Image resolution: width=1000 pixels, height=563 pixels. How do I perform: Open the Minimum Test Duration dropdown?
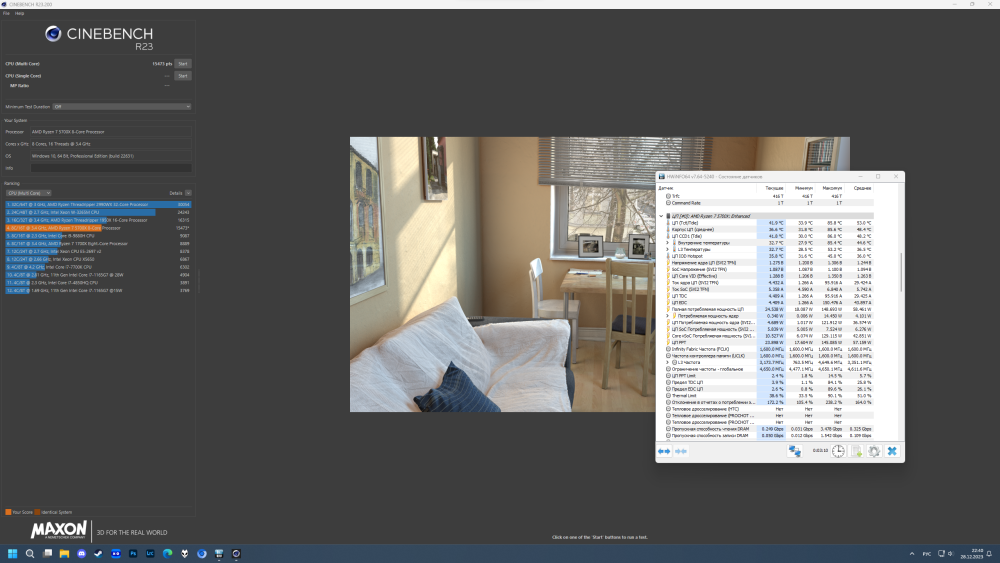[x=120, y=106]
